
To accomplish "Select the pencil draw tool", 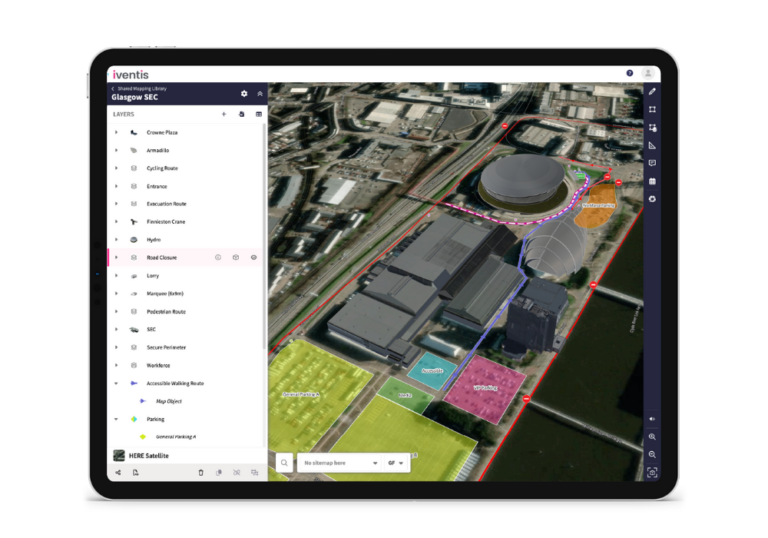I will click(652, 92).
